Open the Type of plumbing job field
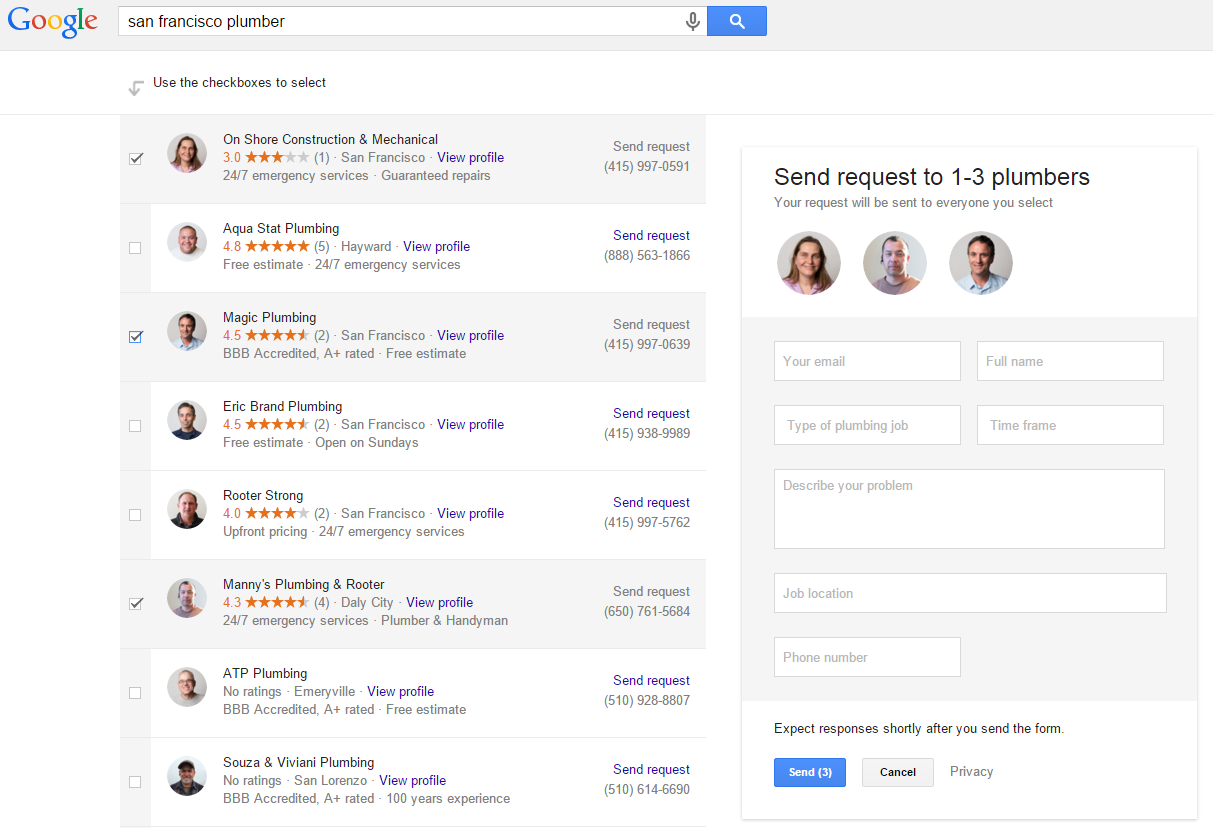 (867, 425)
